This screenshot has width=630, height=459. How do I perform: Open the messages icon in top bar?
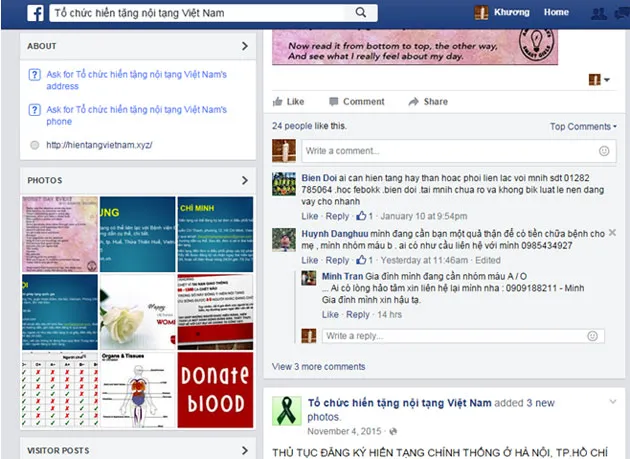(622, 14)
